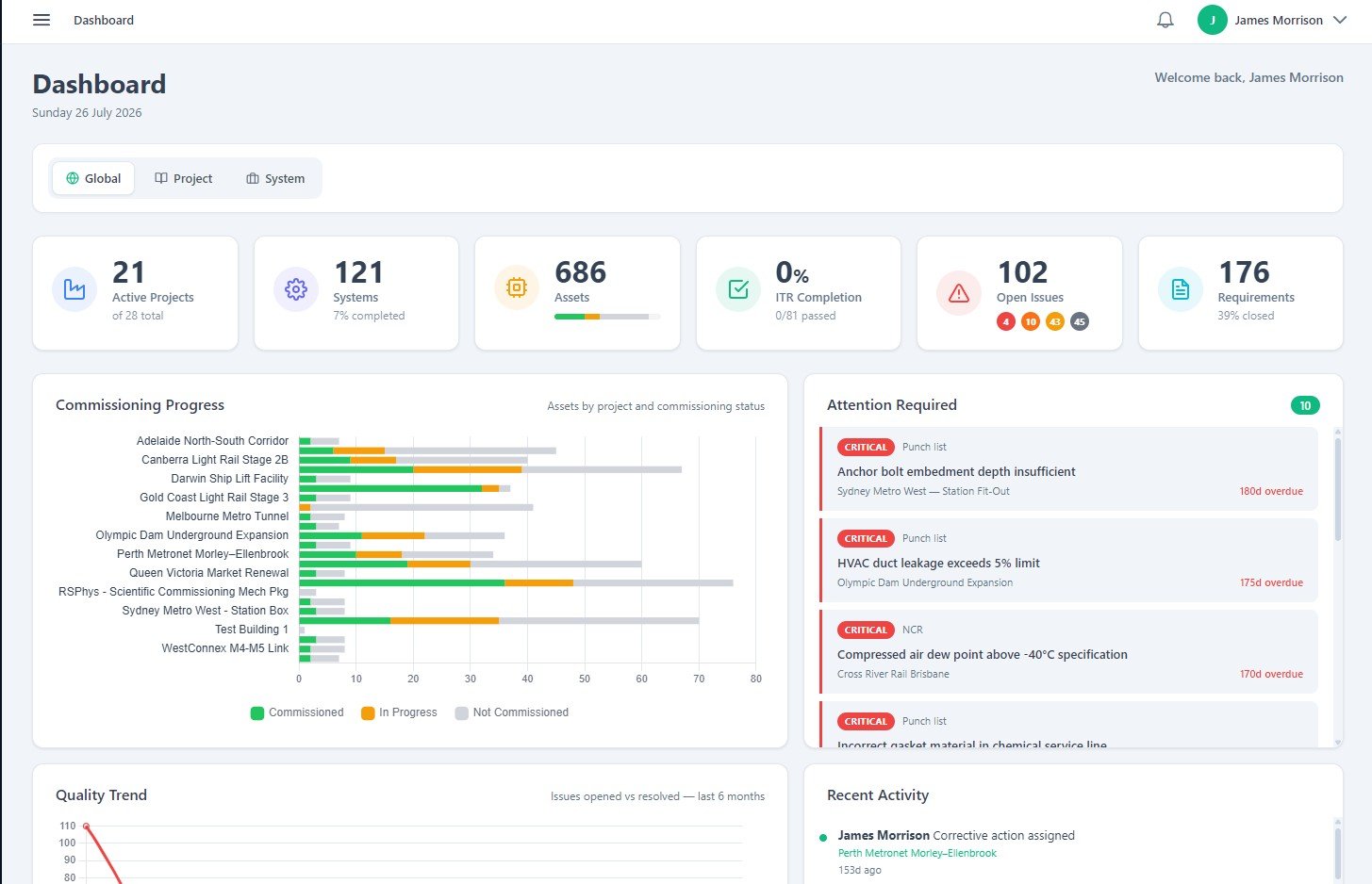Viewport: 1372px width, 884px height.
Task: Open the Systems card showing 121
Action: pyautogui.click(x=356, y=293)
